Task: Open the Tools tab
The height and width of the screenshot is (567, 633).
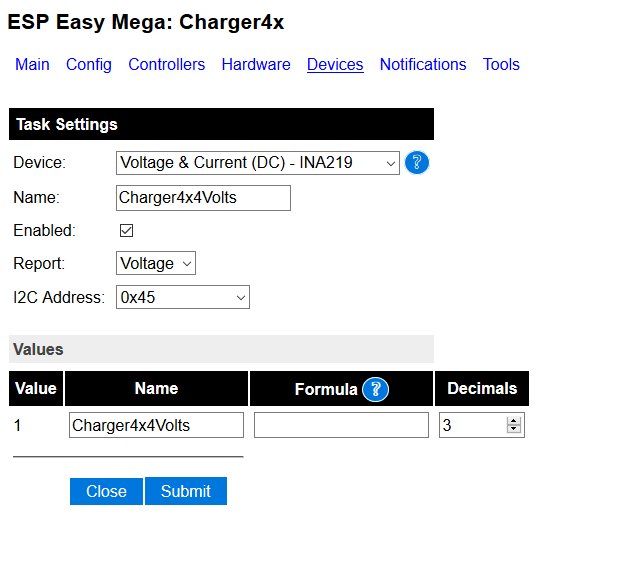Action: pyautogui.click(x=501, y=65)
